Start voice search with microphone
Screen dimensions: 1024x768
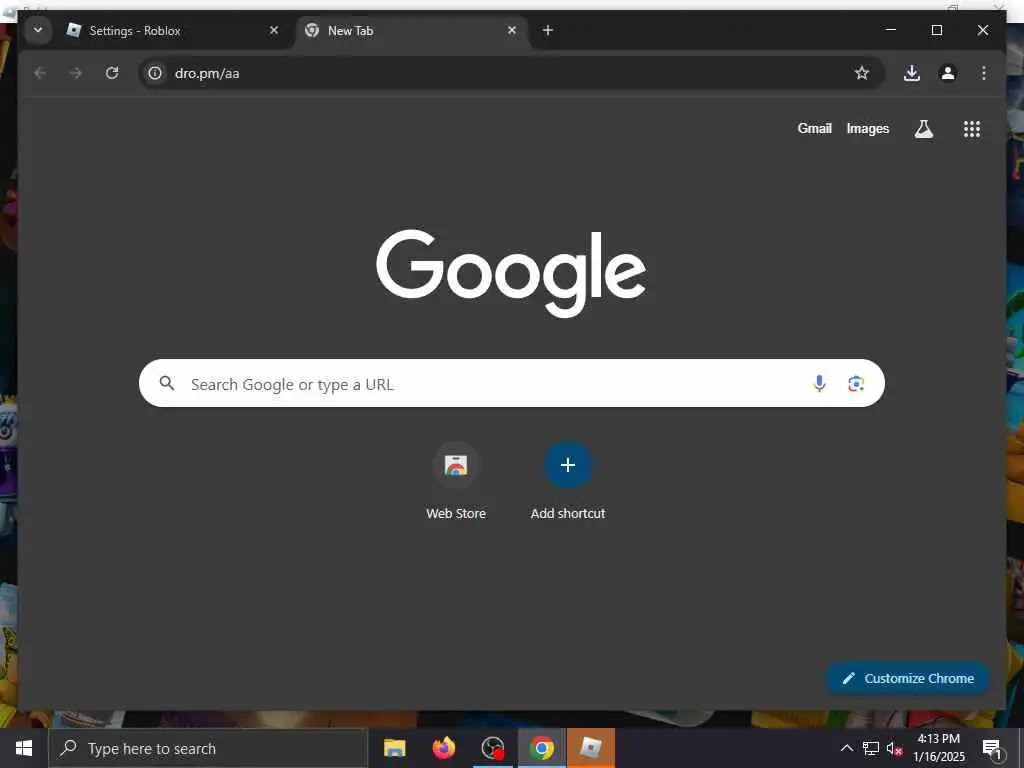(x=819, y=383)
